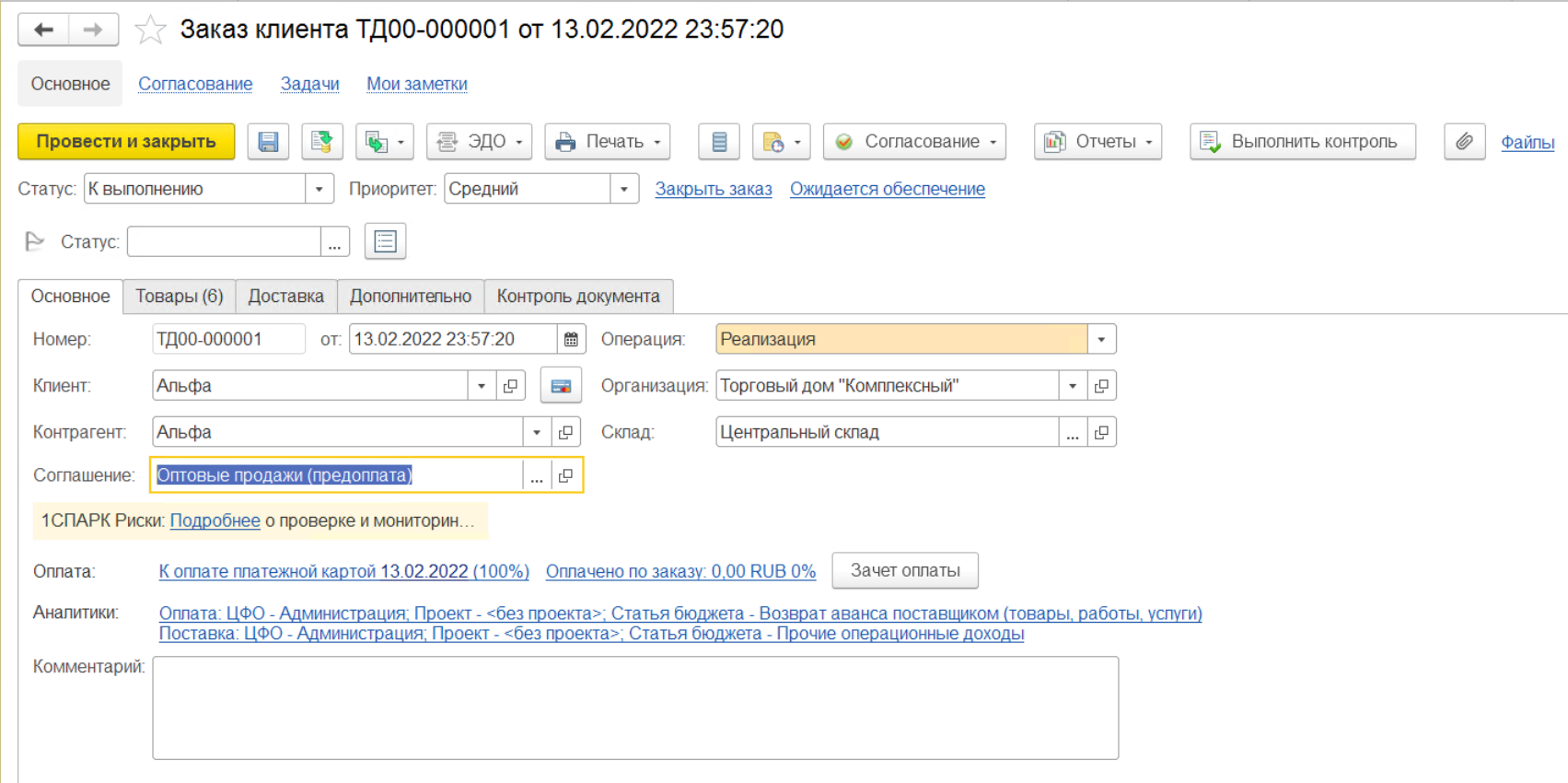Open the calendar date picker icon
This screenshot has height=783, width=1568.
click(x=571, y=339)
